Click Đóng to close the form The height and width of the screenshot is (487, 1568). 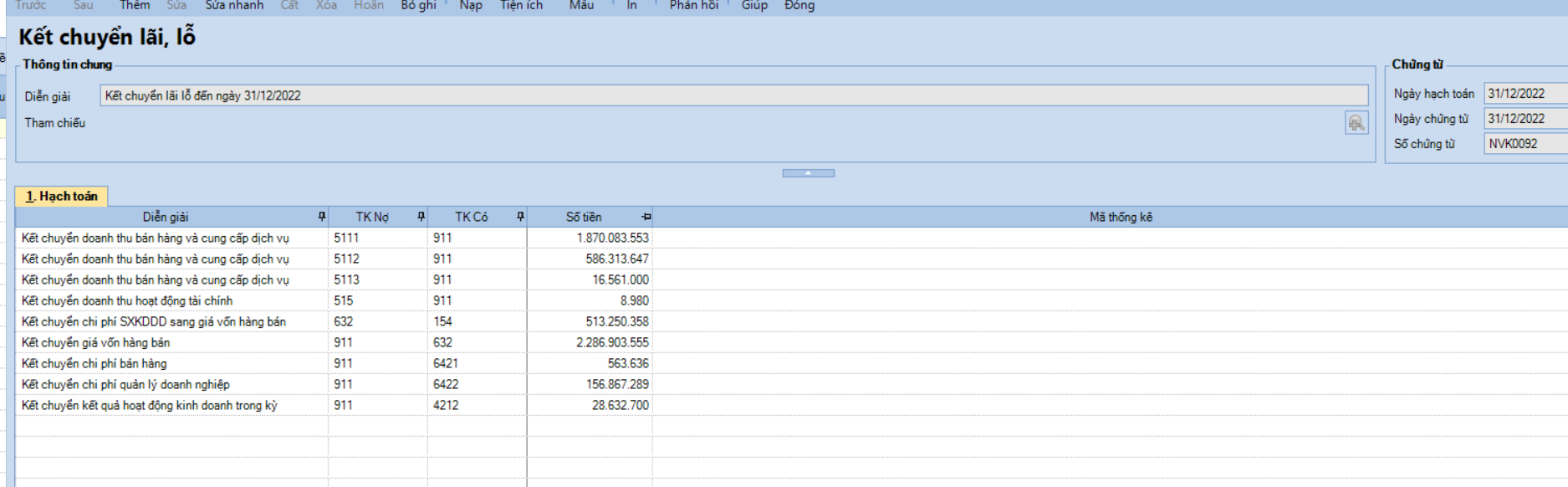(799, 5)
